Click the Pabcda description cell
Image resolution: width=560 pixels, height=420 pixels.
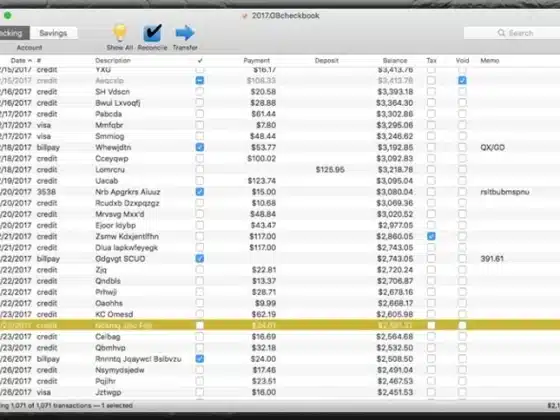coord(109,114)
